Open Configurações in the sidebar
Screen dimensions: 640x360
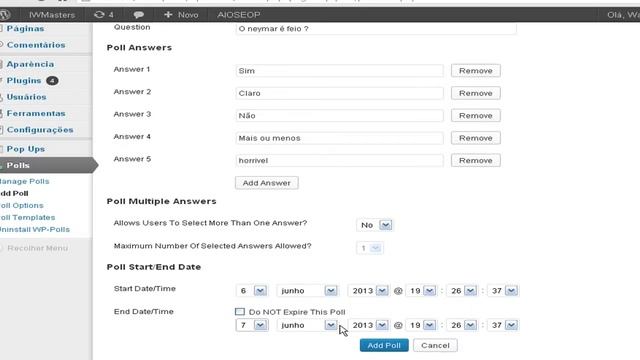point(40,129)
